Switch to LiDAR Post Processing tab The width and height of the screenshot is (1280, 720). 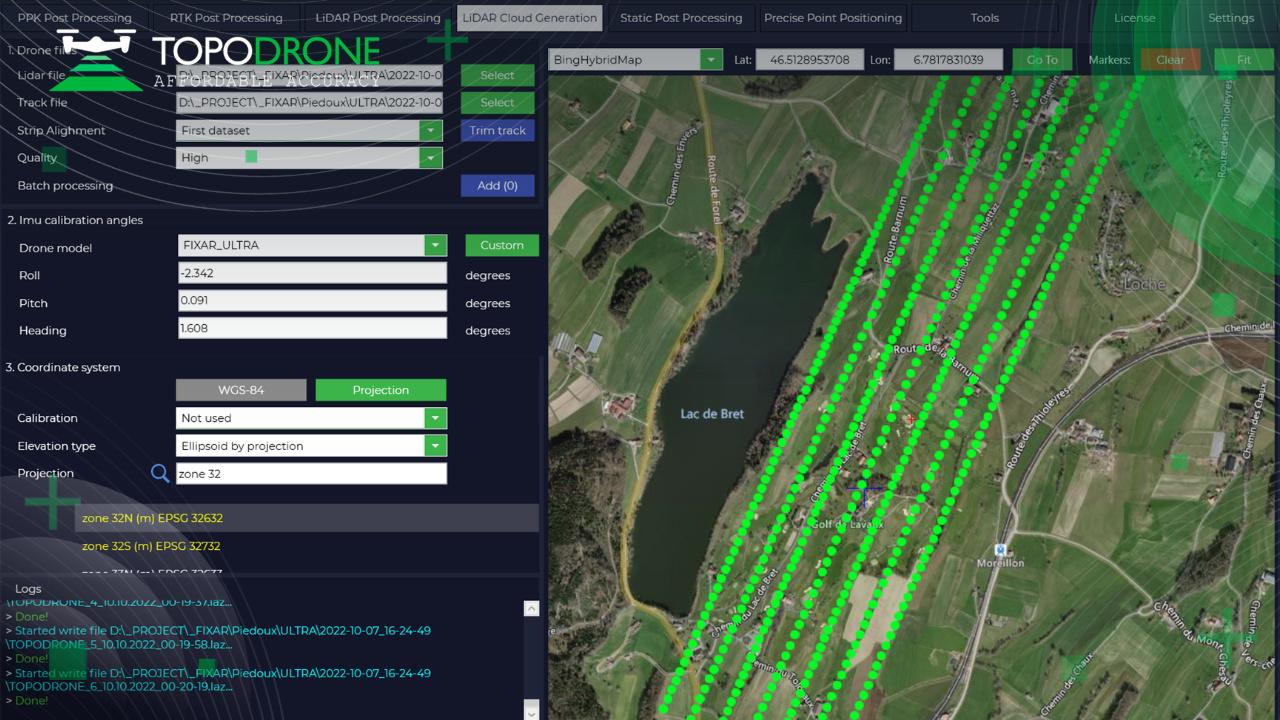point(377,18)
